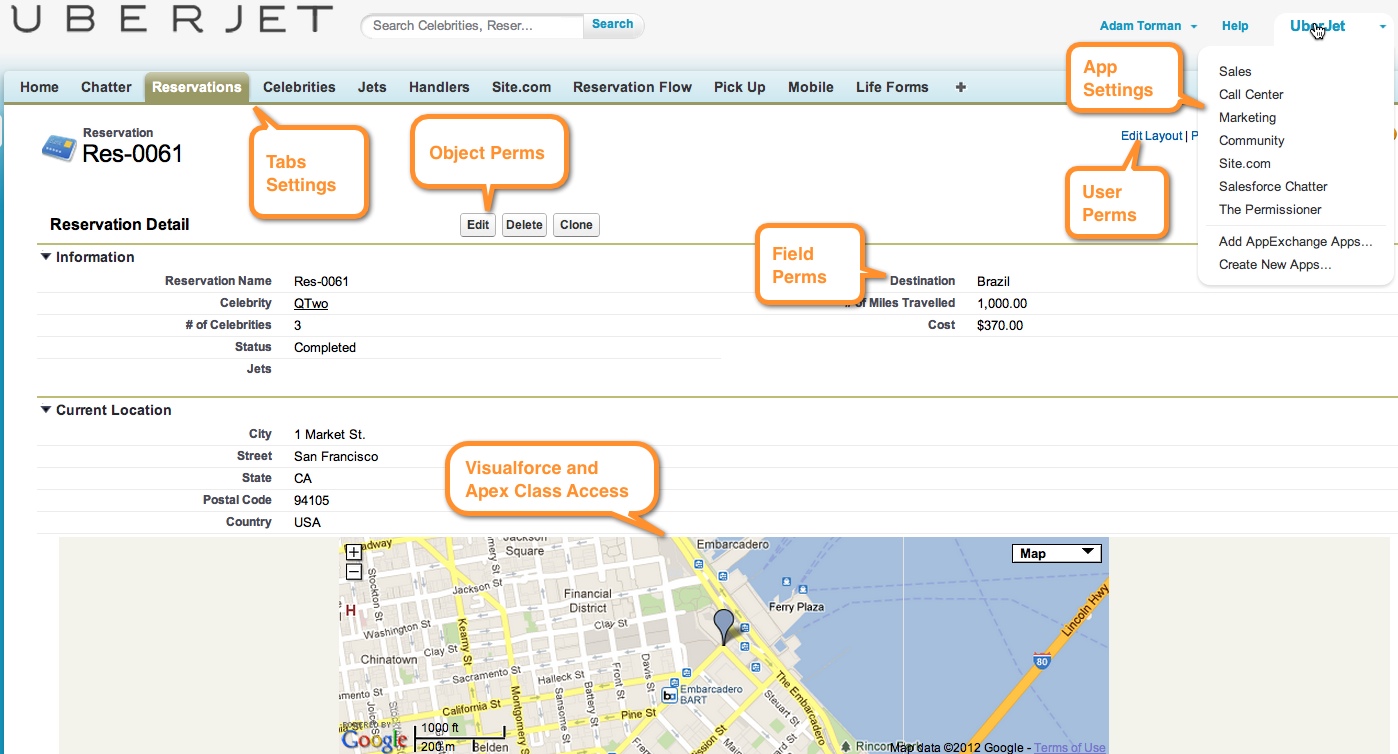Collapse the Current Location section
Screen dimensions: 1398x754
pos(45,410)
